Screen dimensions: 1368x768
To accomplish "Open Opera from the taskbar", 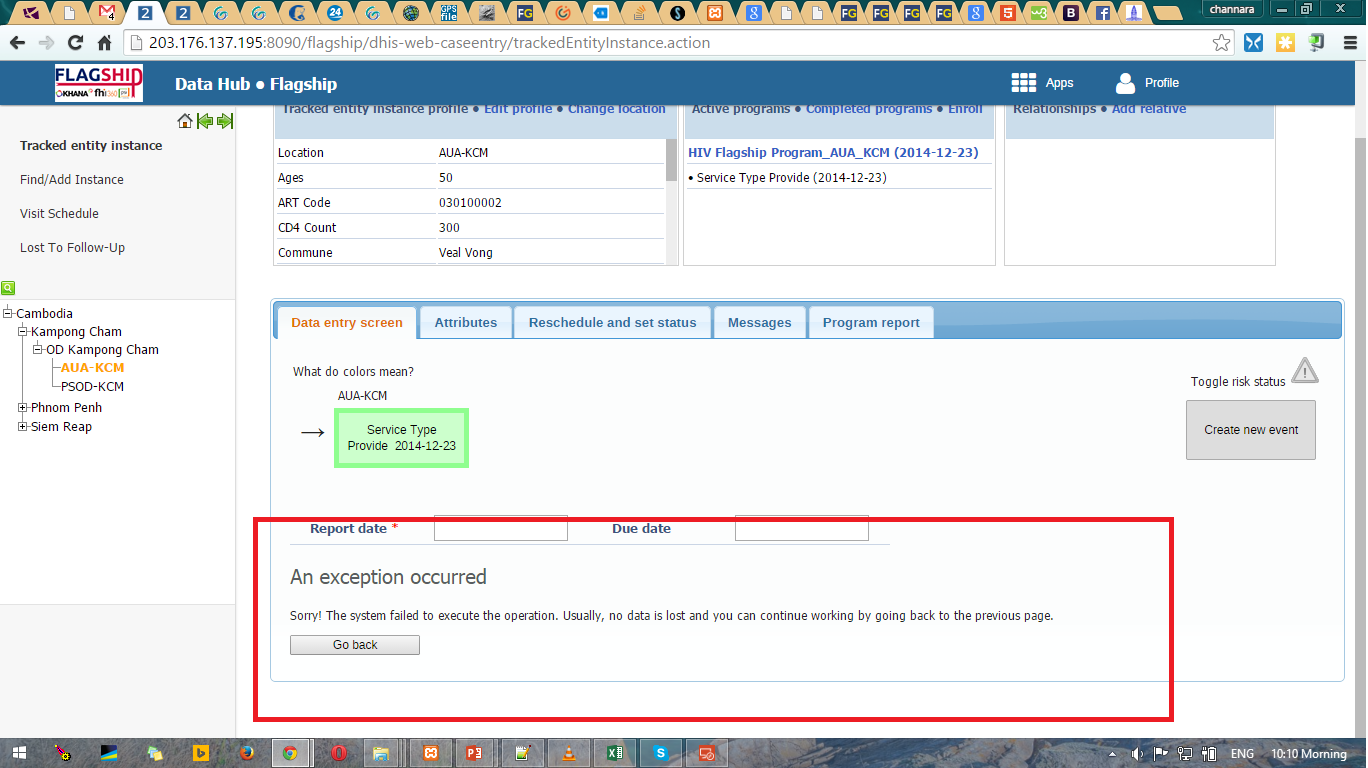I will click(338, 753).
